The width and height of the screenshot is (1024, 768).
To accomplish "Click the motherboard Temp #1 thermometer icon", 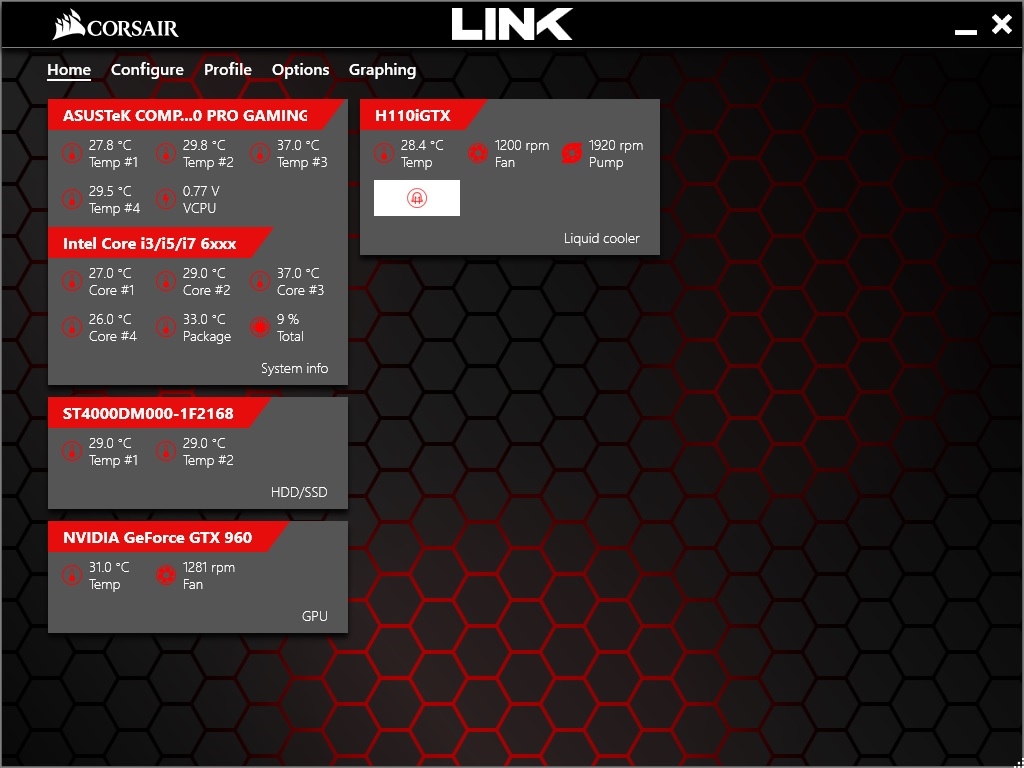I will (72, 154).
